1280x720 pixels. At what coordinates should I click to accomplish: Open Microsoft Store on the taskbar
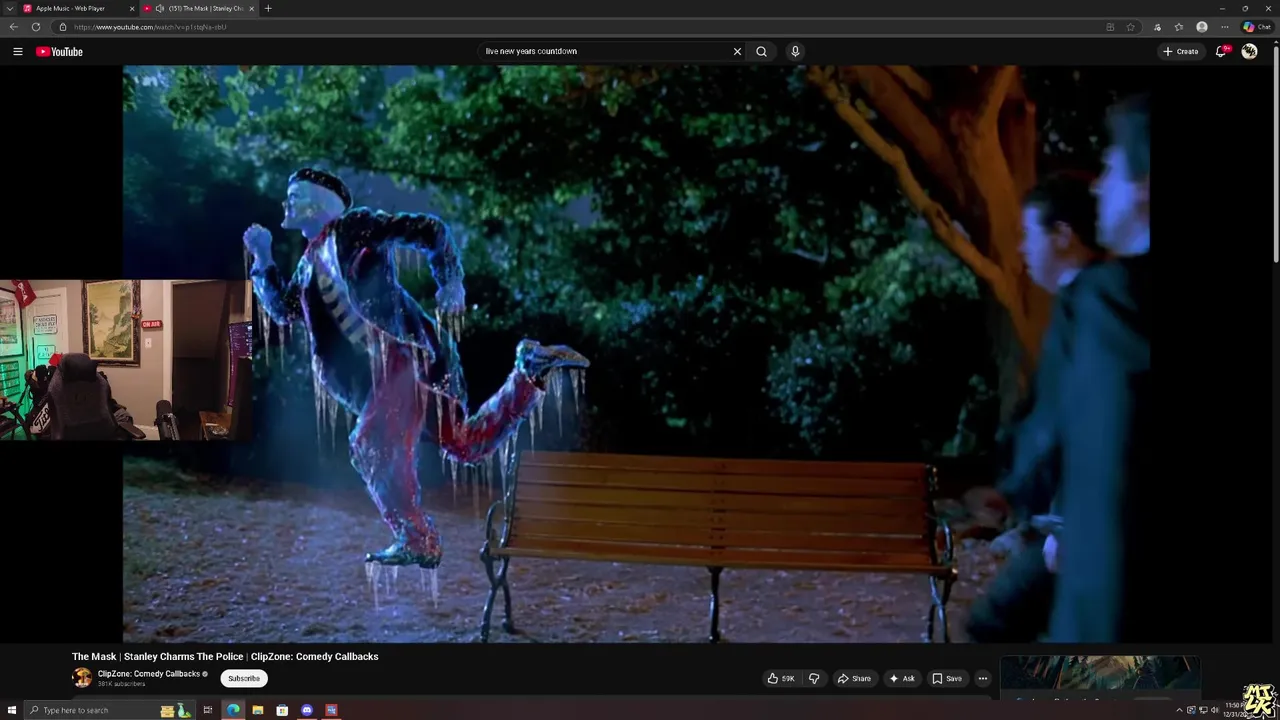pos(282,710)
